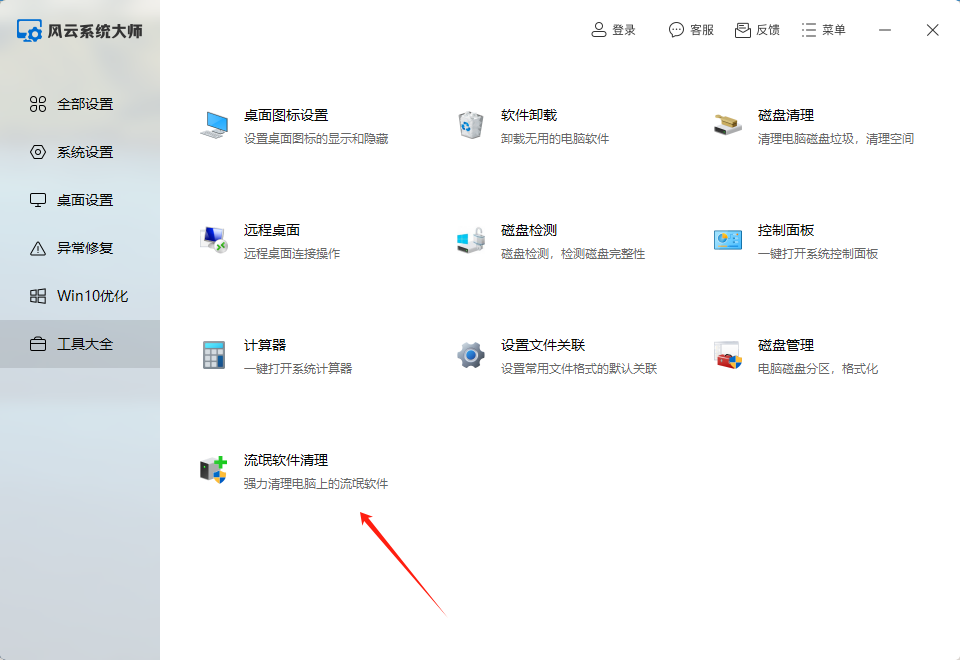Screen dimensions: 960x660
Task: Open the 设置文件关联 title
Action: 543,345
